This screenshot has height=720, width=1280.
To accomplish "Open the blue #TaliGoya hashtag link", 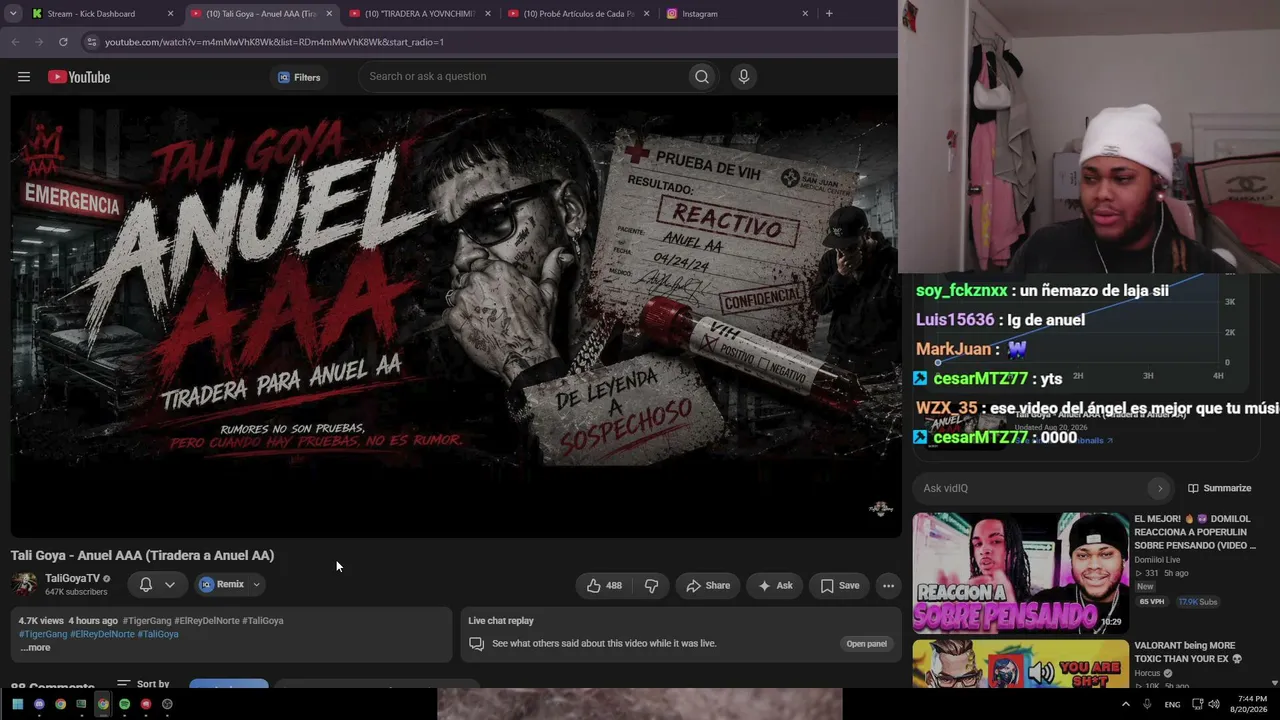I will (158, 634).
